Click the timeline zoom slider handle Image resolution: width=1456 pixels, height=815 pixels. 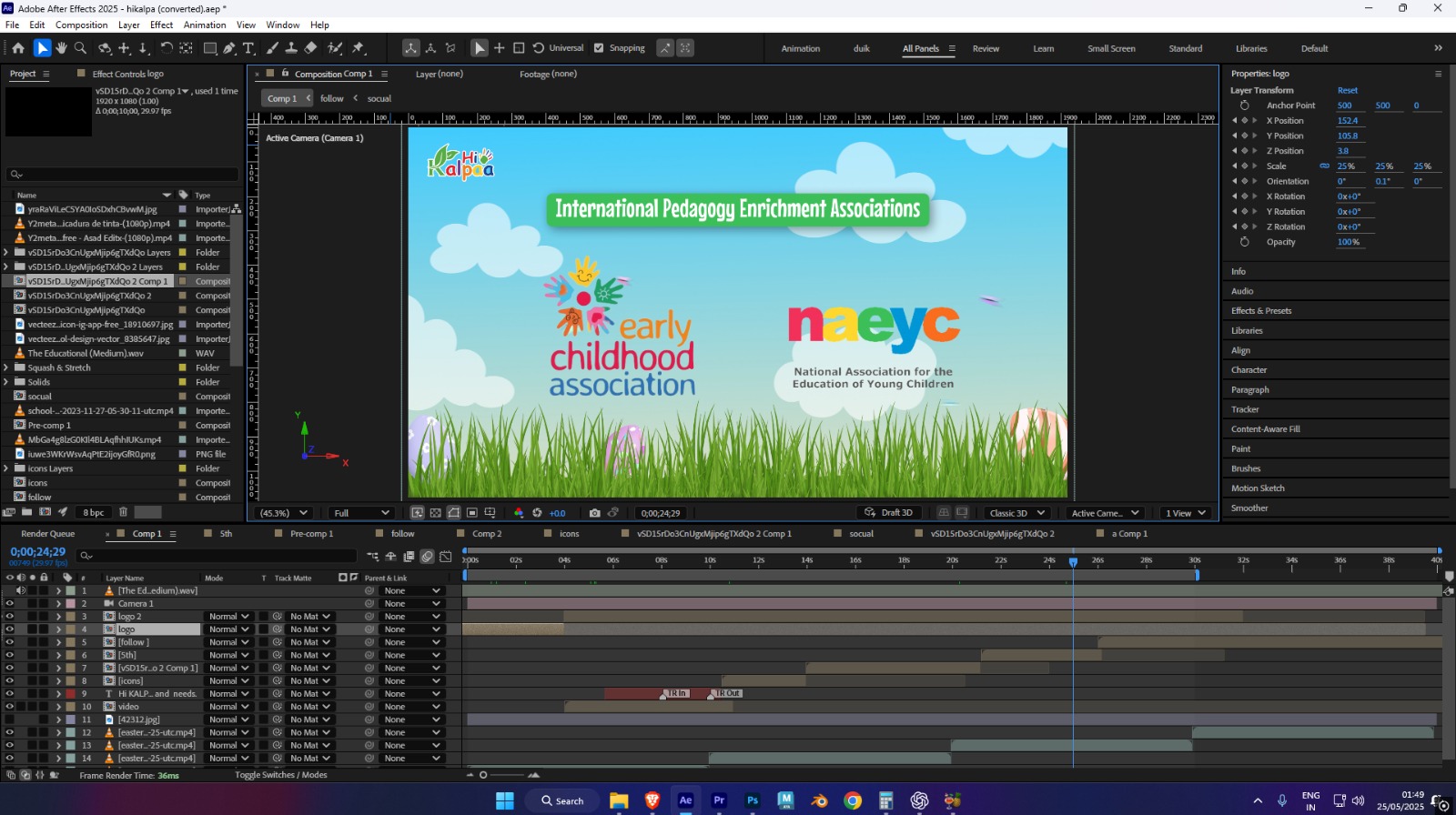click(483, 775)
